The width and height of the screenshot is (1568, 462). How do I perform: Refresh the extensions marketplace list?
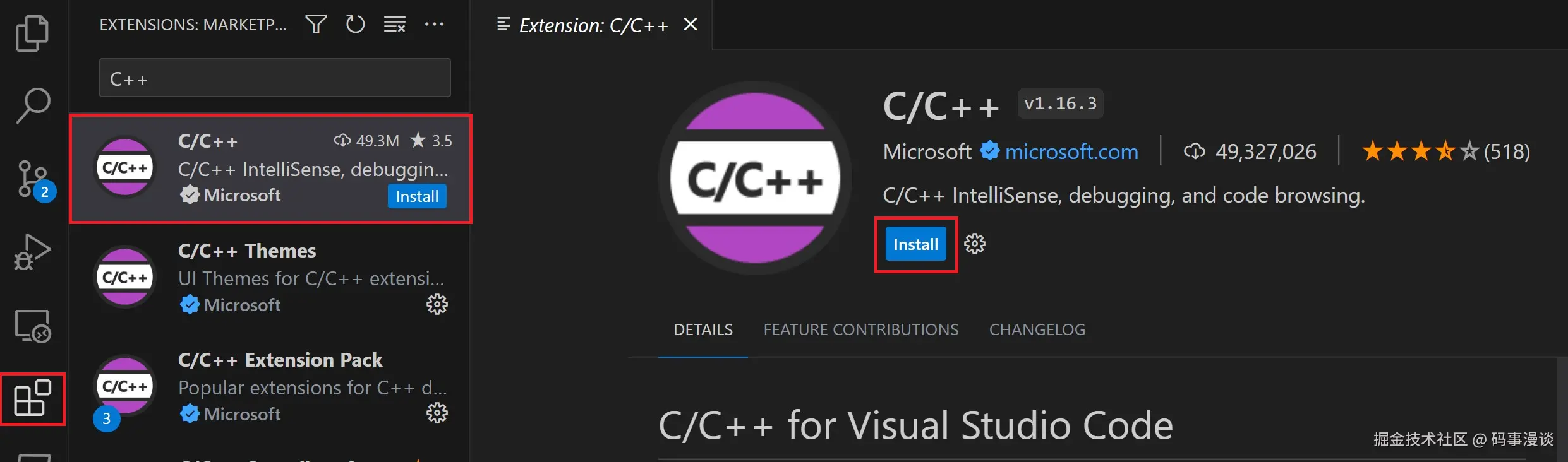tap(355, 23)
